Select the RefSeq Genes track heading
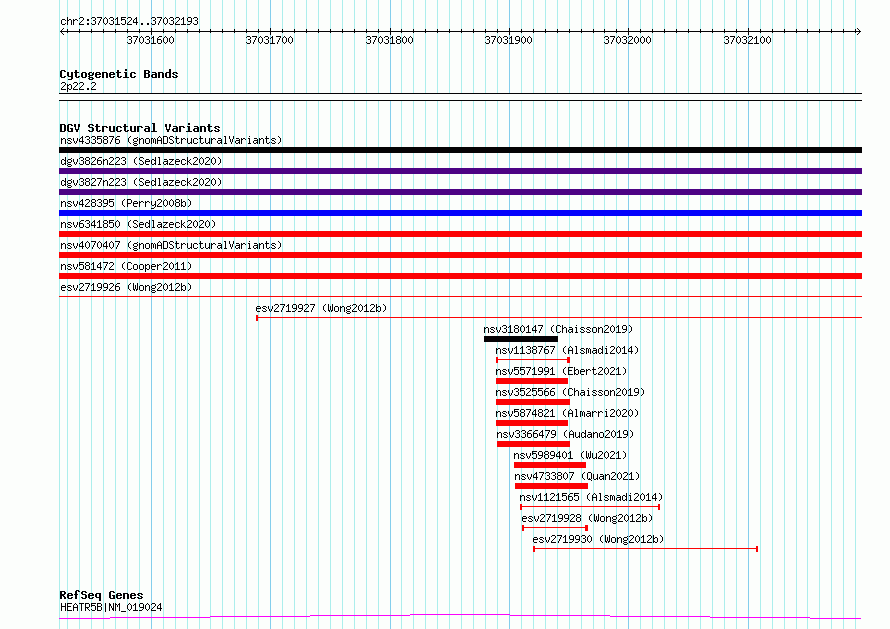Viewport: 890px width, 629px height. coord(101,595)
